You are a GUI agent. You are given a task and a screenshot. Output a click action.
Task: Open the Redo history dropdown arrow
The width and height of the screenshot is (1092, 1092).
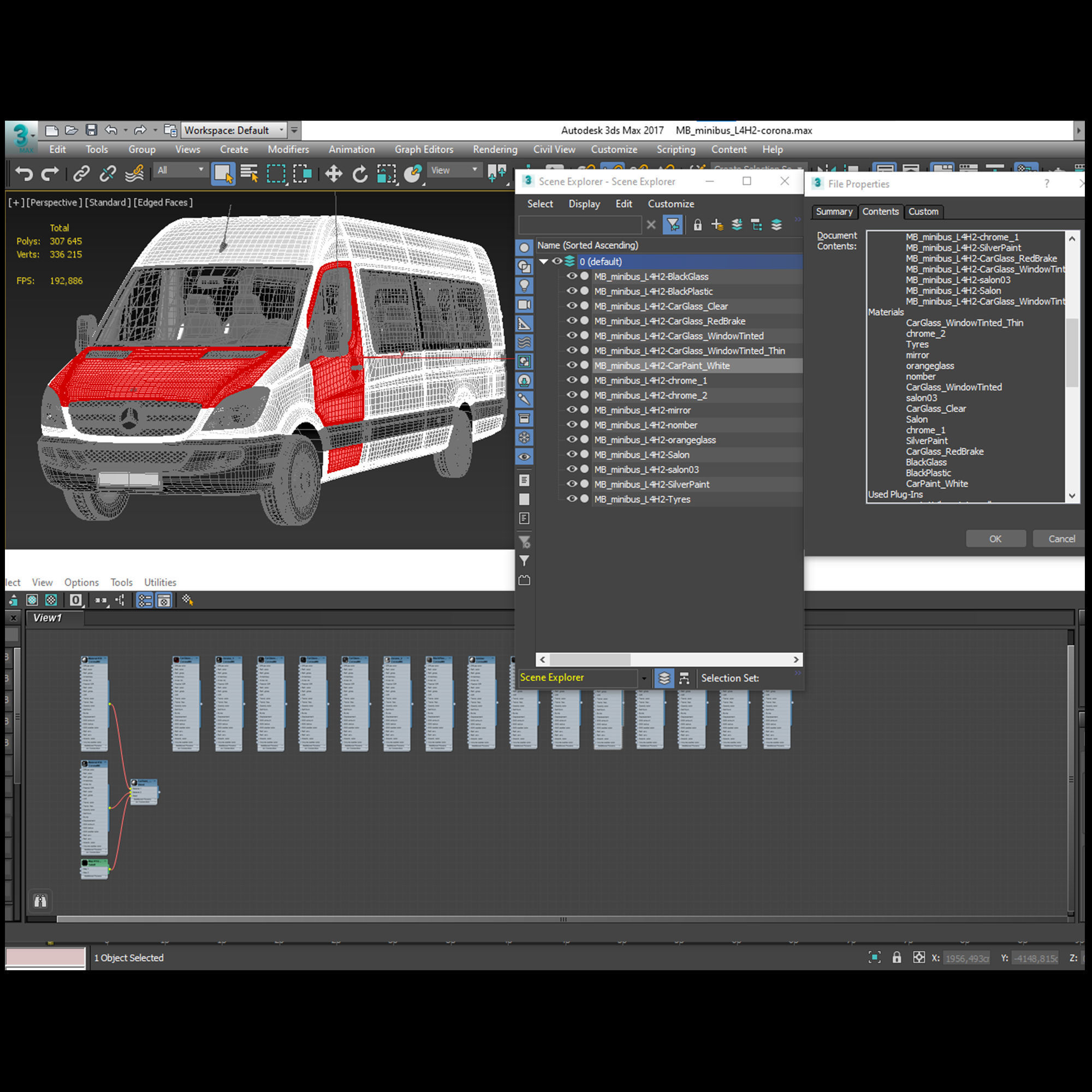tap(155, 130)
